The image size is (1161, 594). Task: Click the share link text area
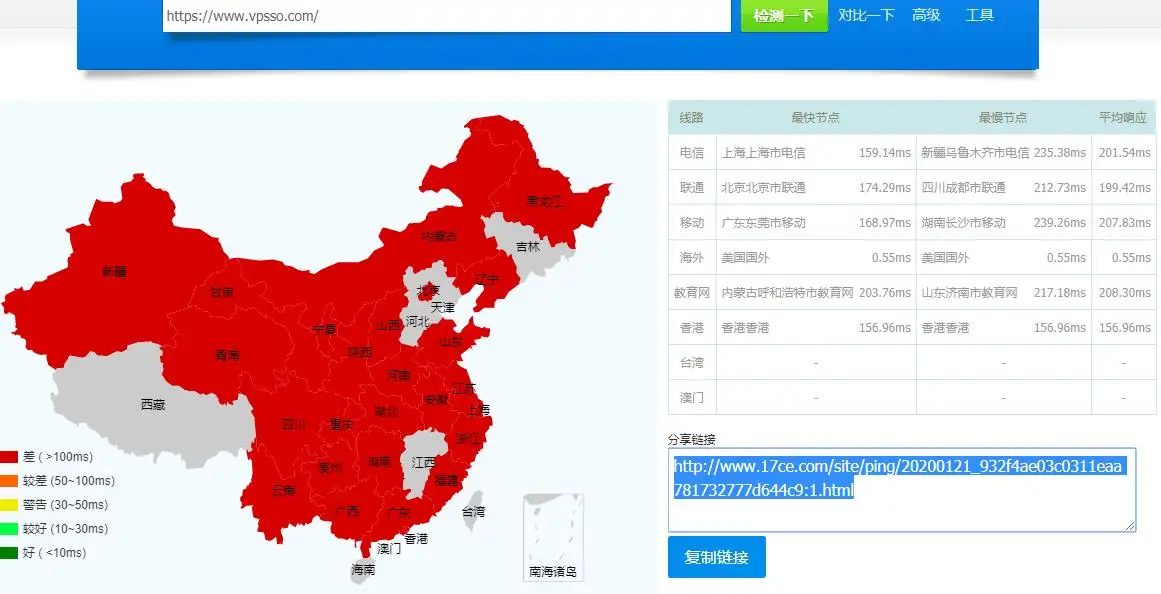pyautogui.click(x=902, y=490)
